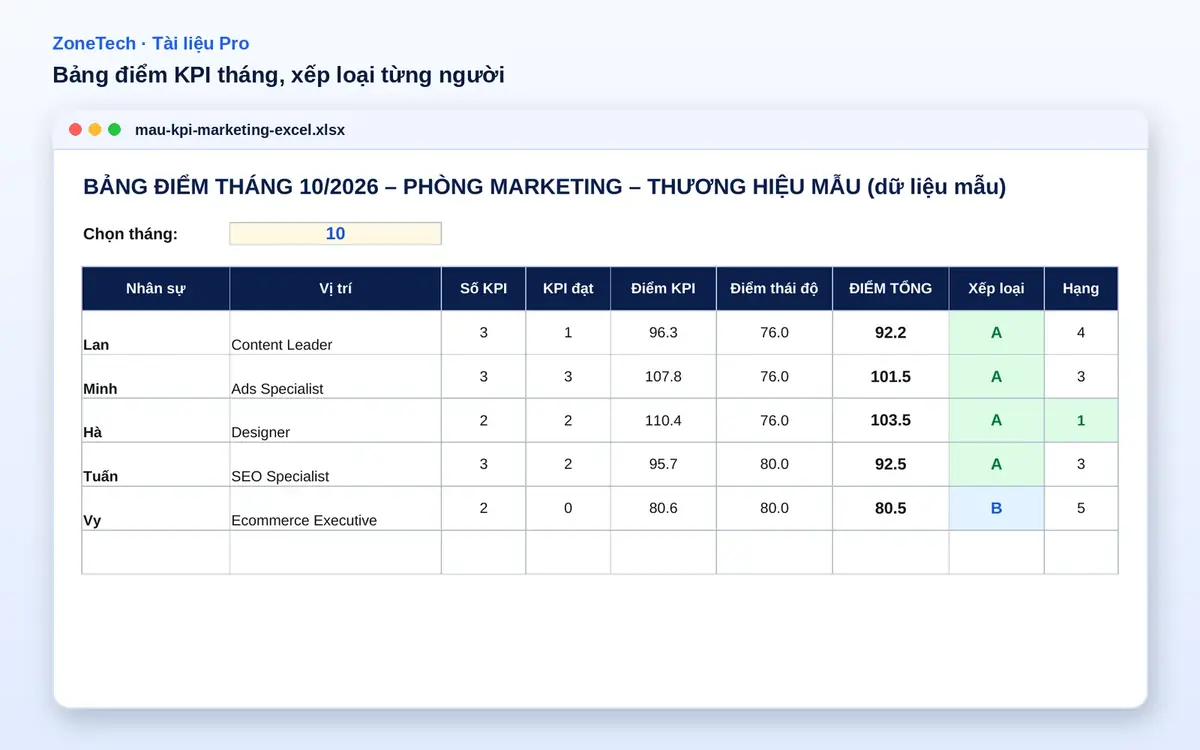This screenshot has width=1200, height=750.
Task: Click the Ads Specialist position cell
Action: point(336,377)
